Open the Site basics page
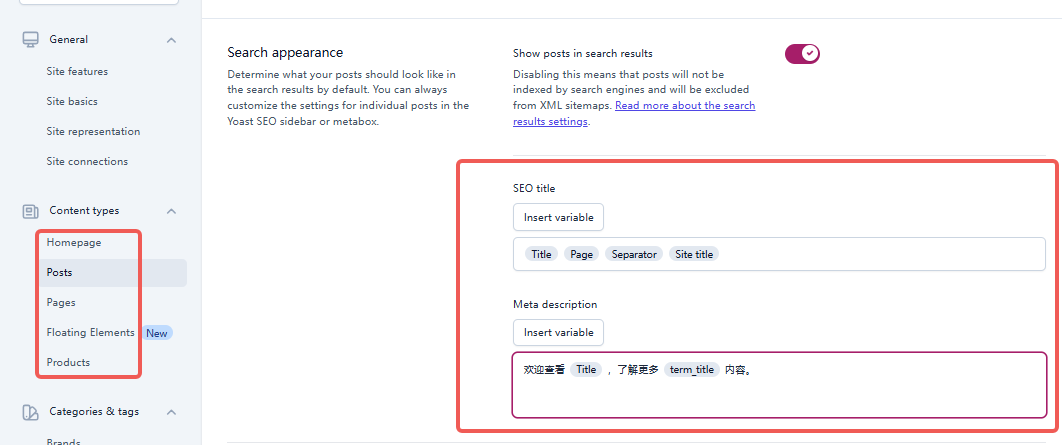The image size is (1062, 445). pos(72,102)
